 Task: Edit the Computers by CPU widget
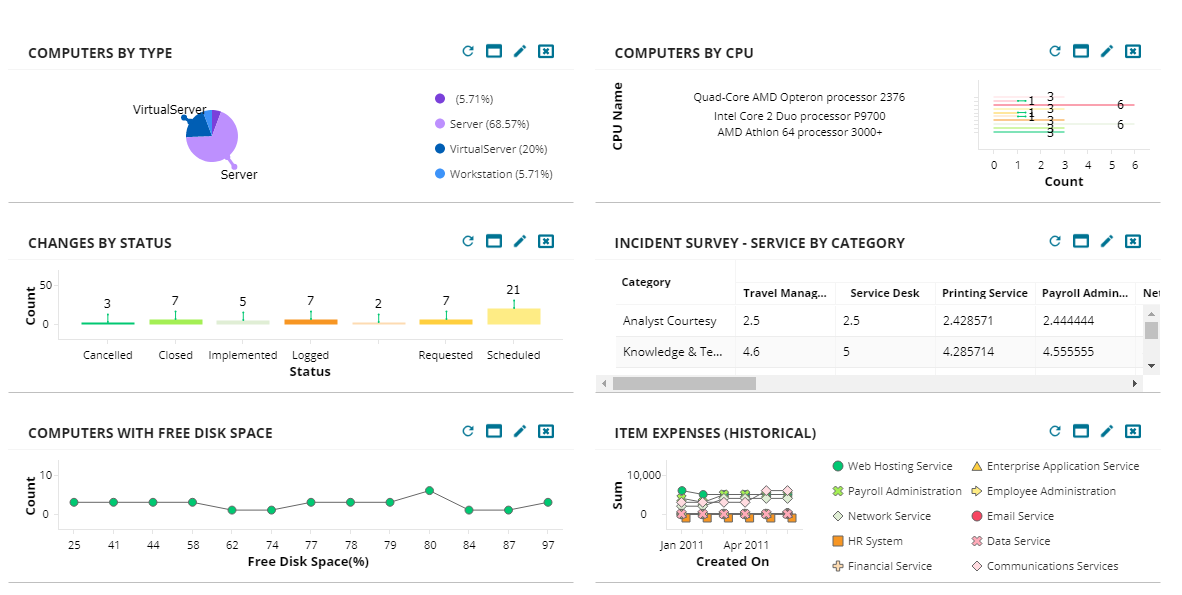coord(1107,50)
